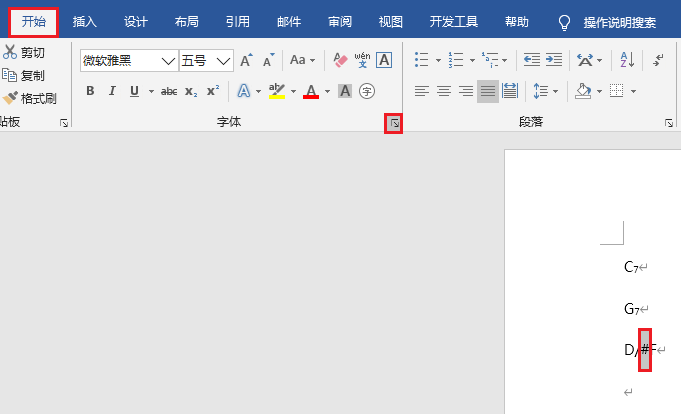Align text left
This screenshot has height=414, width=681.
click(421, 91)
